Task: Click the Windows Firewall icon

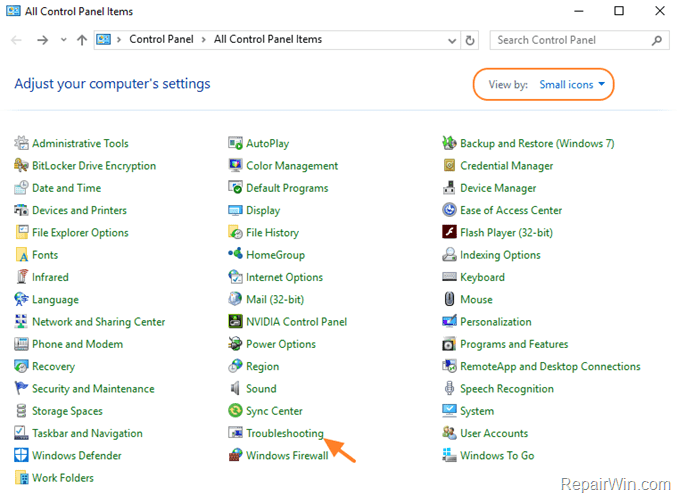Action: coord(235,455)
